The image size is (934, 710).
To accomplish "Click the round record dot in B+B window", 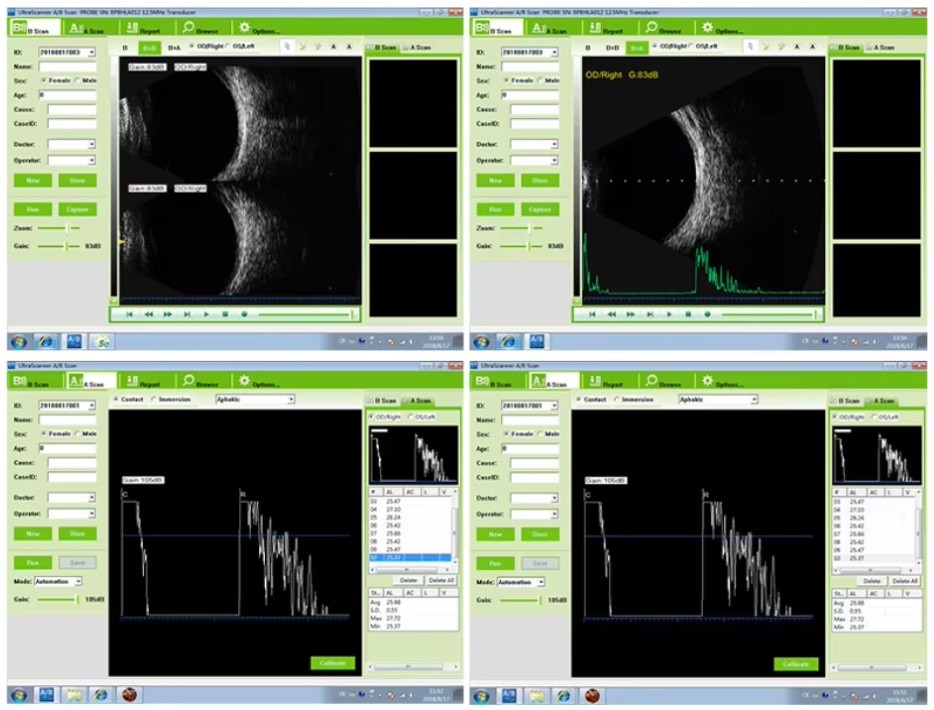I will tap(244, 314).
